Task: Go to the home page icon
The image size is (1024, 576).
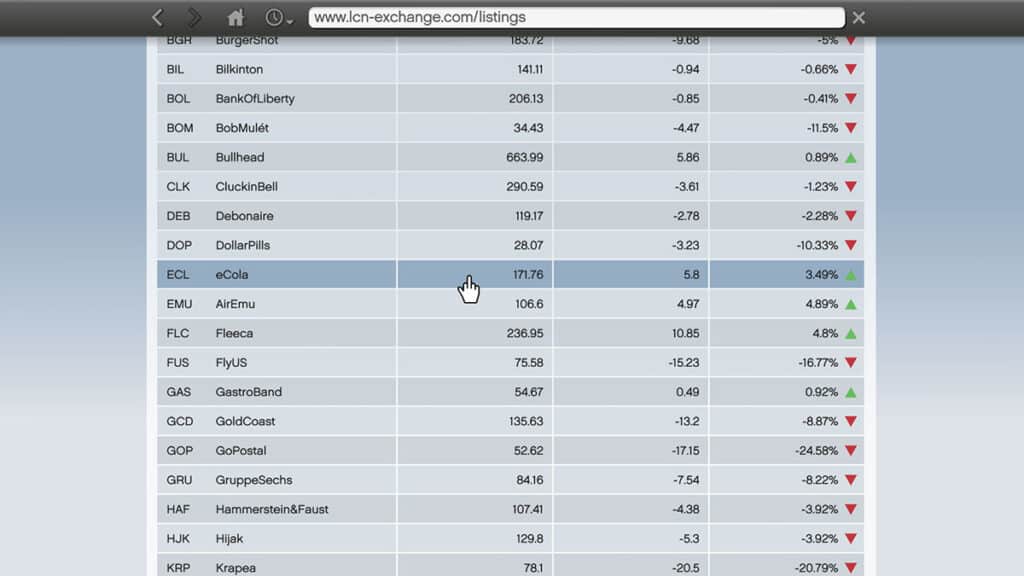Action: [x=236, y=18]
